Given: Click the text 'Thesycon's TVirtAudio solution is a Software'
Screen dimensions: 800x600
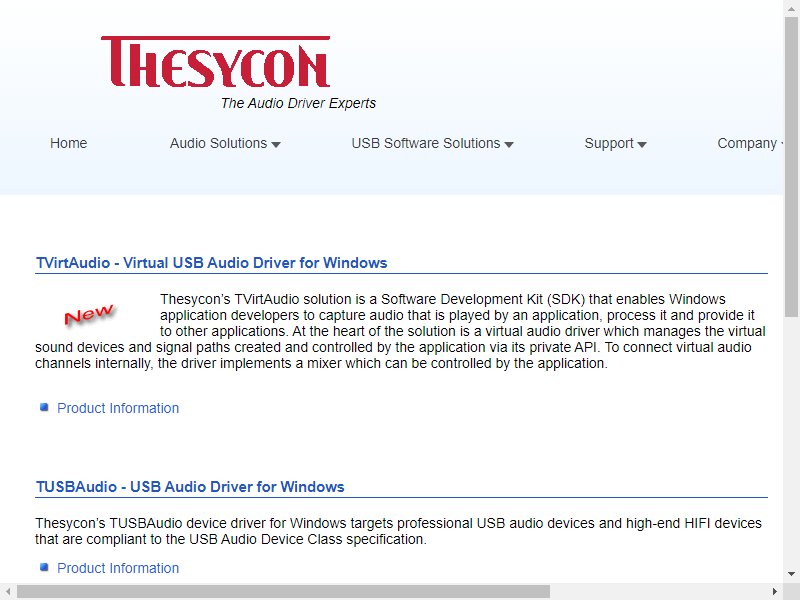Looking at the screenshot, I should coord(298,299).
